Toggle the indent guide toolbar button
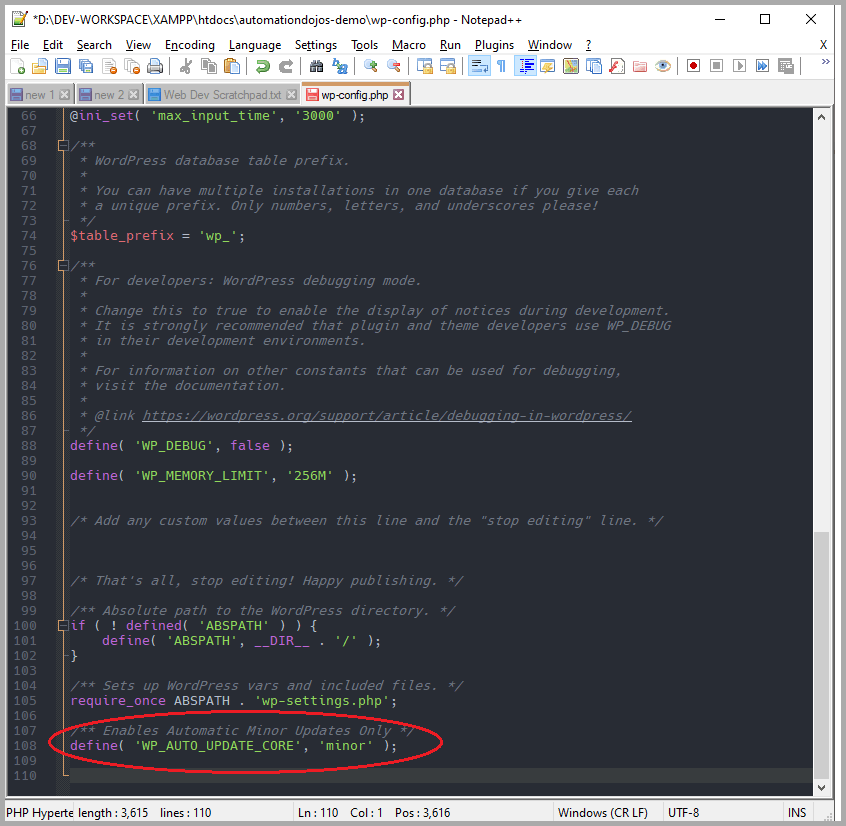This screenshot has height=826, width=846. tap(525, 66)
